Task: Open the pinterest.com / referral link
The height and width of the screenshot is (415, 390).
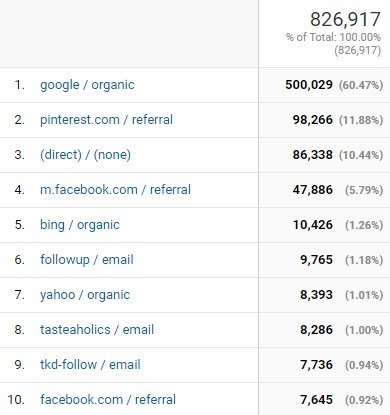Action: tap(106, 120)
